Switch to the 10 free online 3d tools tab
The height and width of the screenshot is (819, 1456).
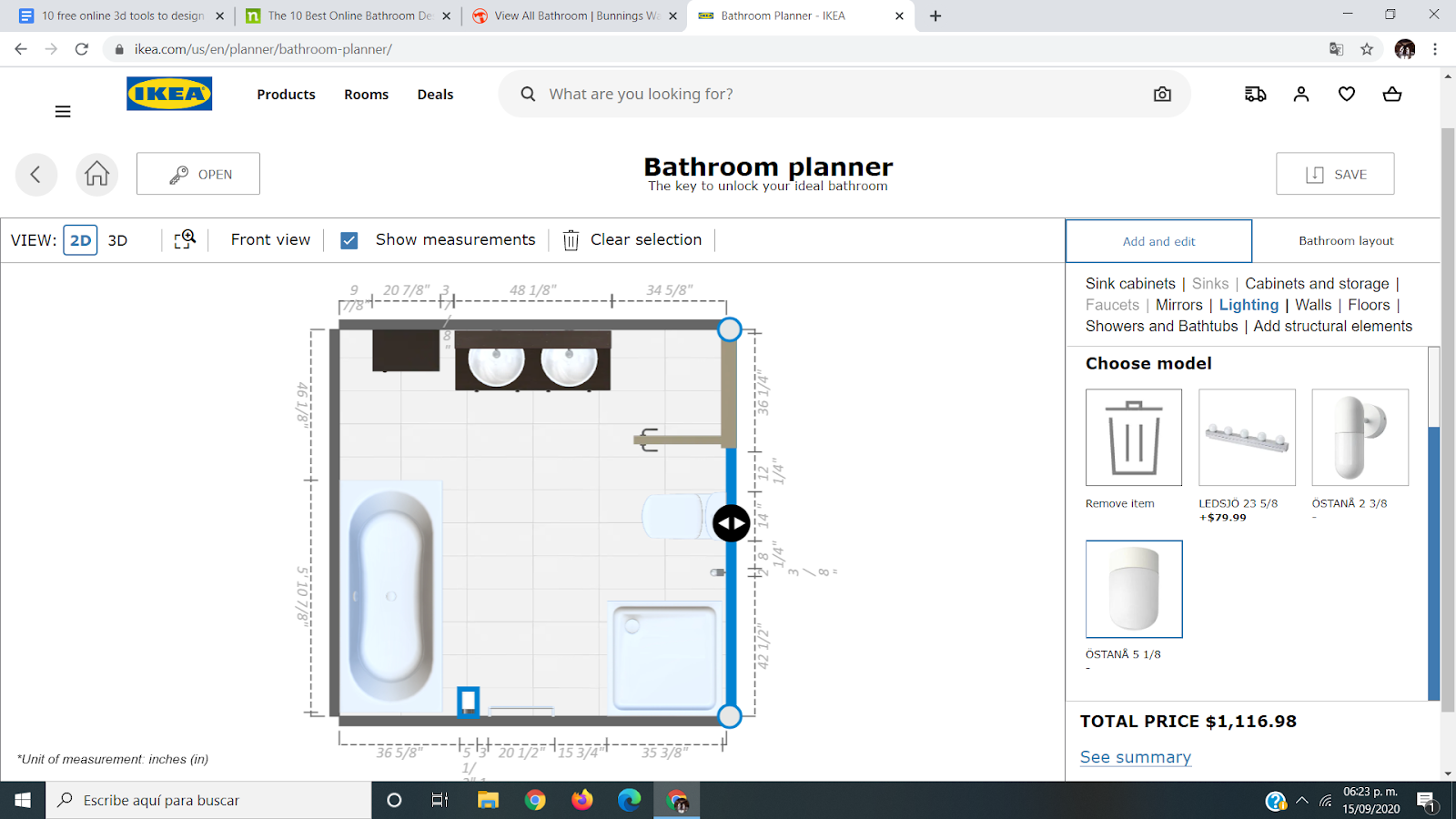(122, 15)
